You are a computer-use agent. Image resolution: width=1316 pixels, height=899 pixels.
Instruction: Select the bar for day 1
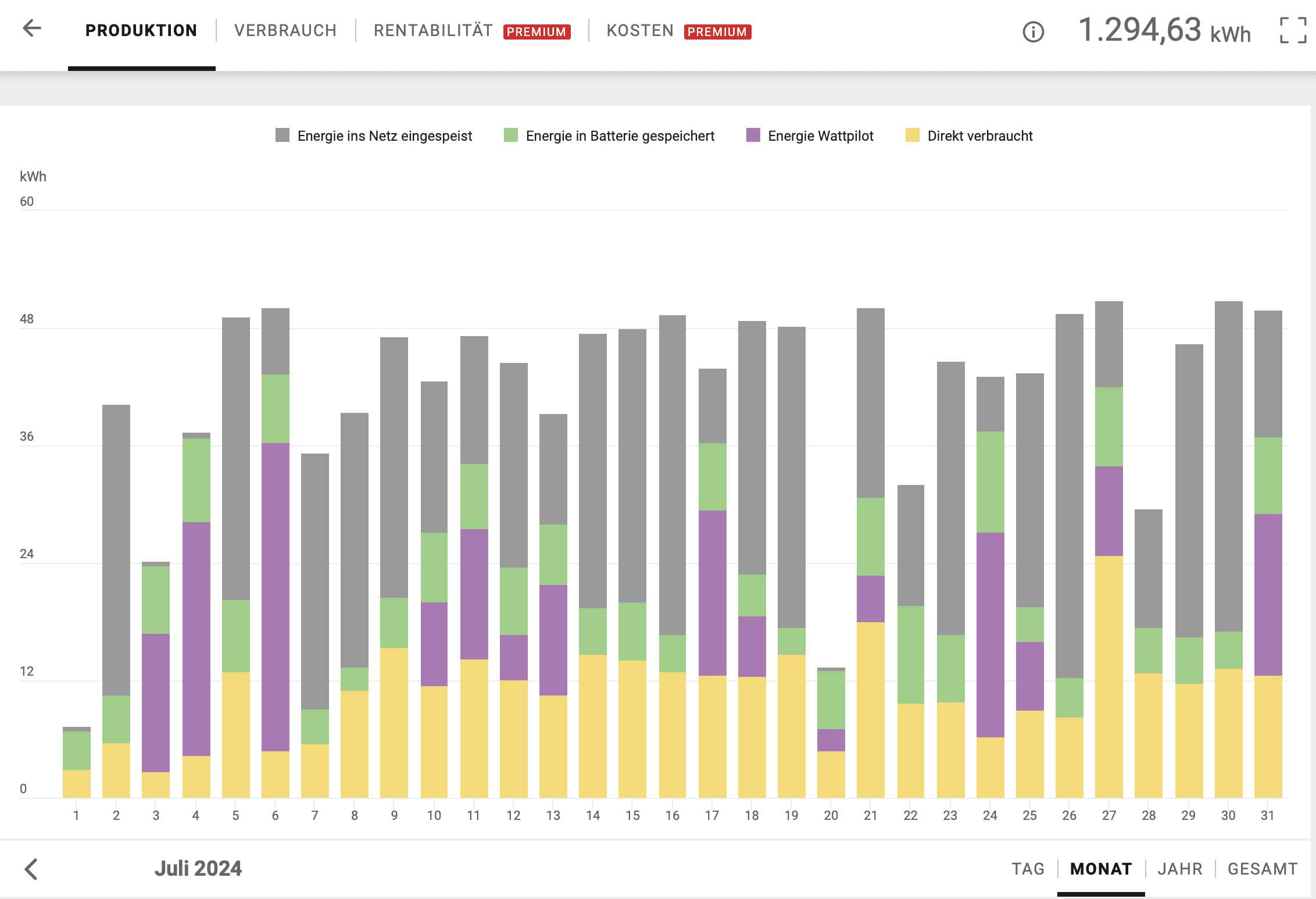pos(77,762)
